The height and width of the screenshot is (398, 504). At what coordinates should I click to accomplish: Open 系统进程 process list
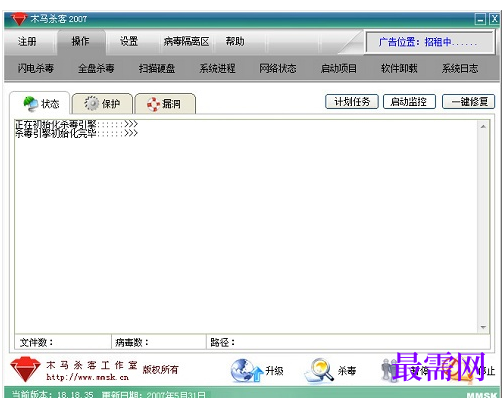pyautogui.click(x=217, y=69)
